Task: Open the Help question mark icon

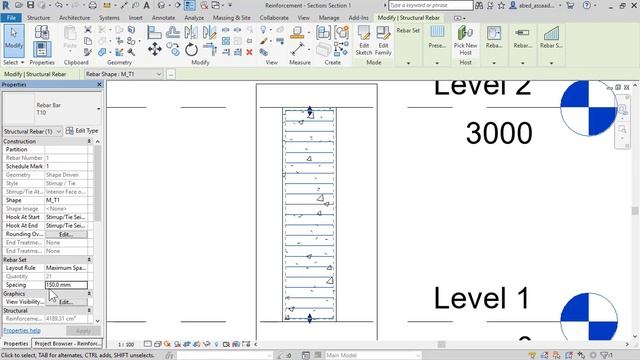Action: (587, 5)
